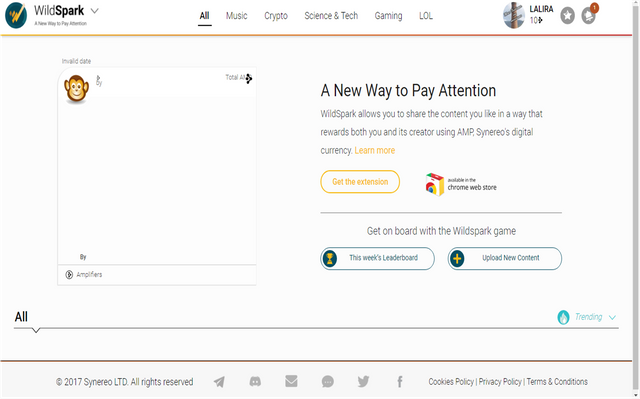The height and width of the screenshot is (399, 640).
Task: Click the copyright Synereo LTD text
Action: tap(124, 382)
